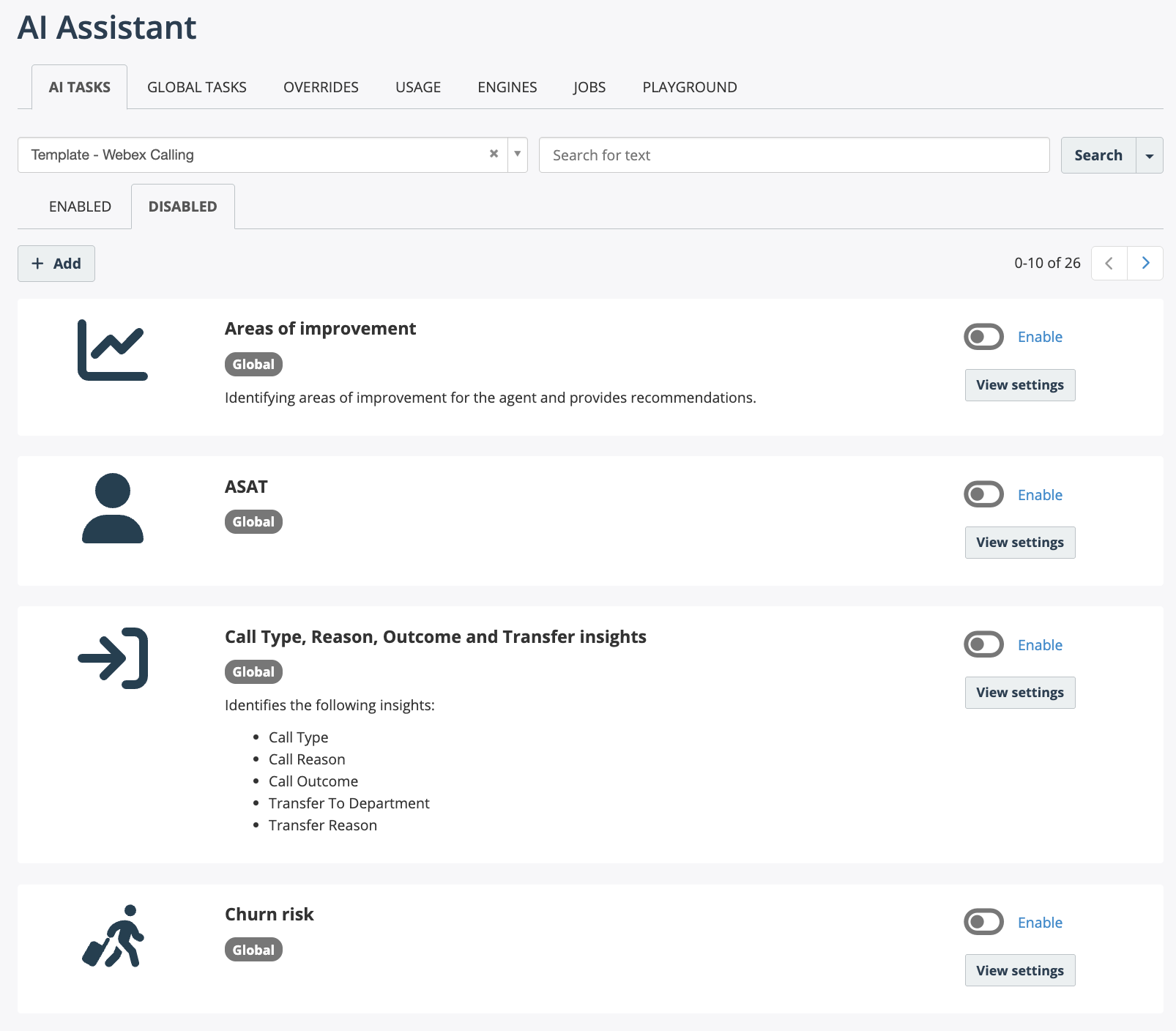Click the Transfer Reason list item
This screenshot has width=1176, height=1031.
[x=323, y=825]
